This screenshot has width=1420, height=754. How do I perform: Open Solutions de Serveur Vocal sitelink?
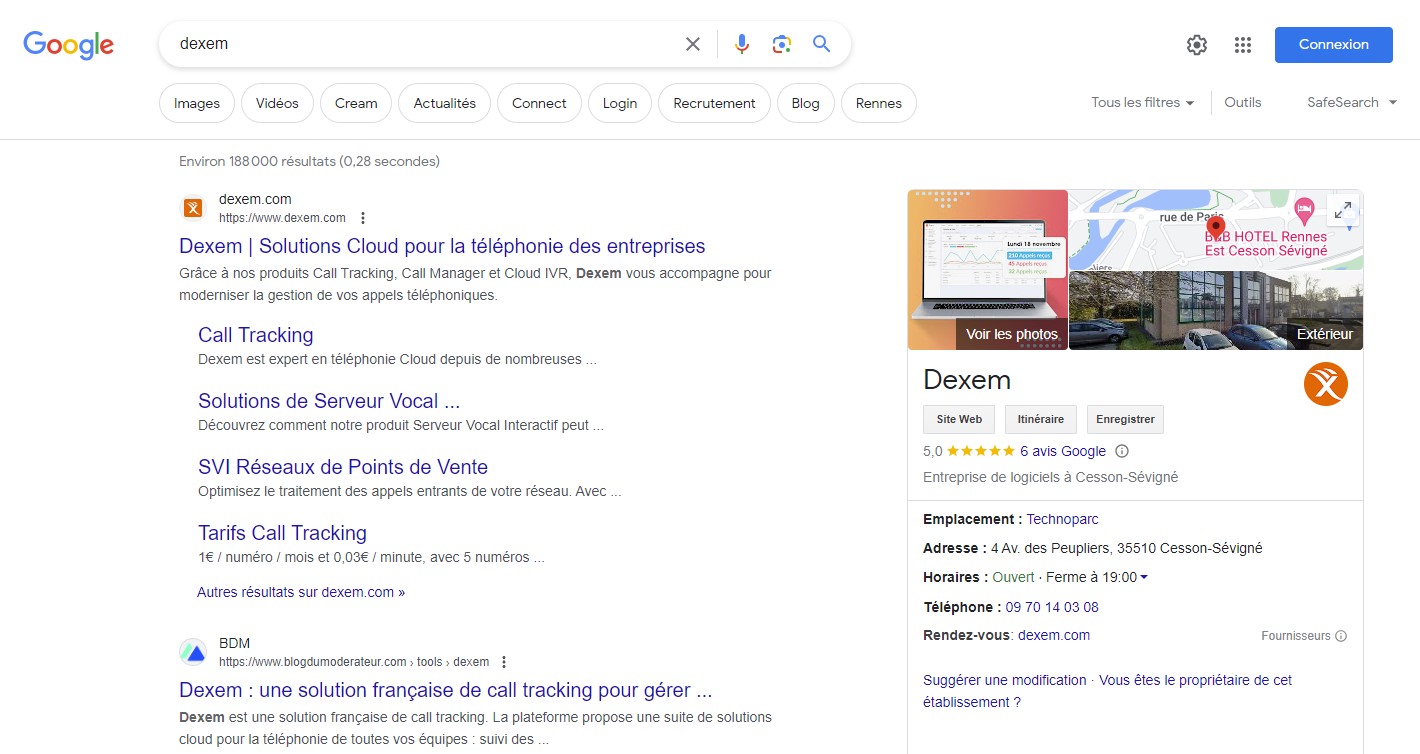(329, 401)
